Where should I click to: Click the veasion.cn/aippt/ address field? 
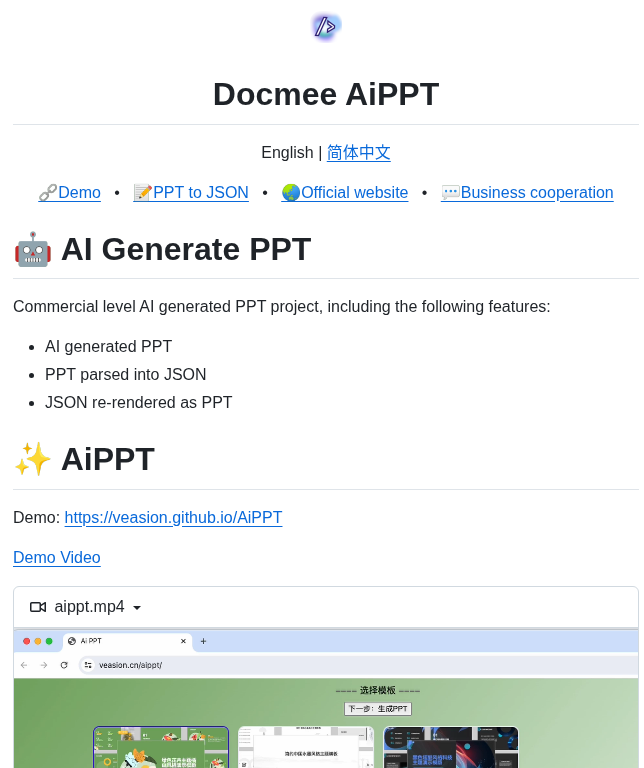point(358,665)
